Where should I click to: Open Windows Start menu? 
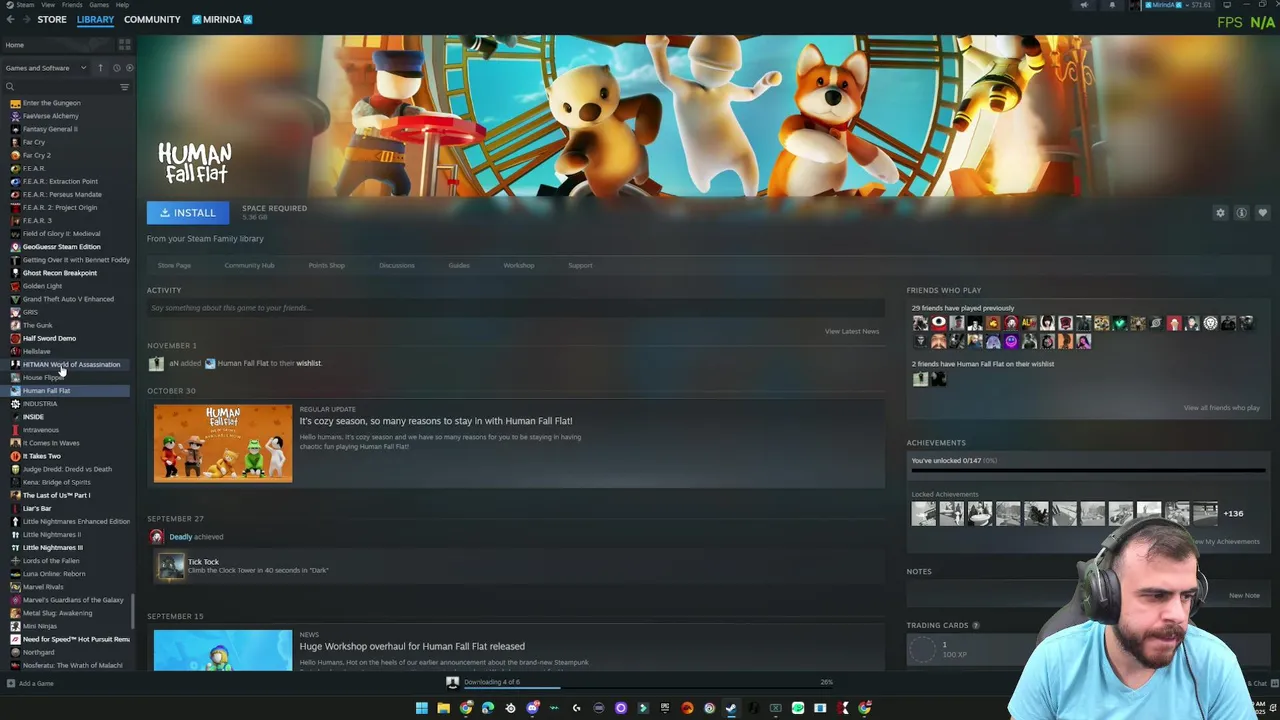point(421,708)
